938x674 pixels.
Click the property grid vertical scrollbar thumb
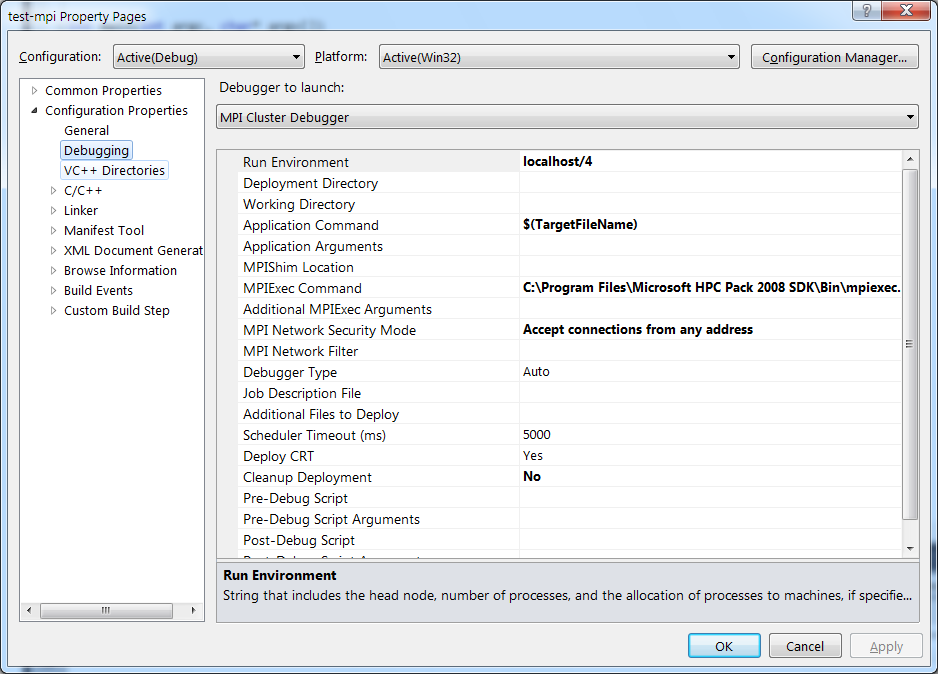click(910, 344)
